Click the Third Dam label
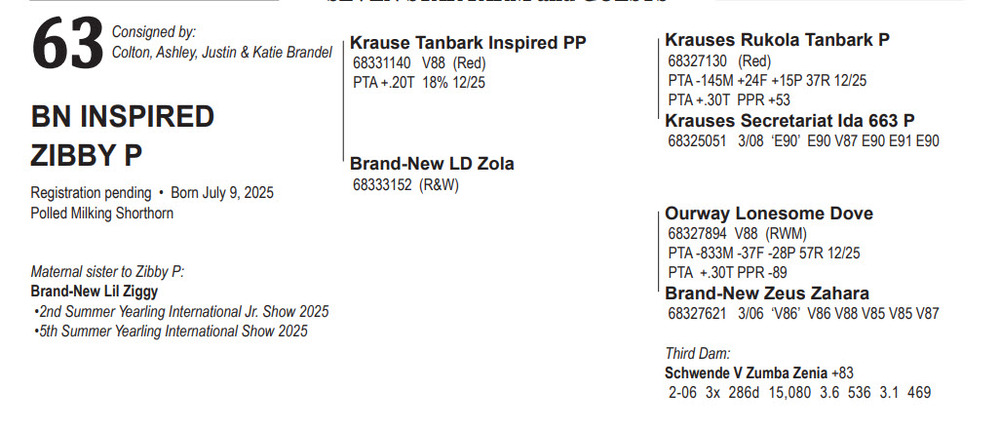The image size is (1000, 429). point(698,353)
